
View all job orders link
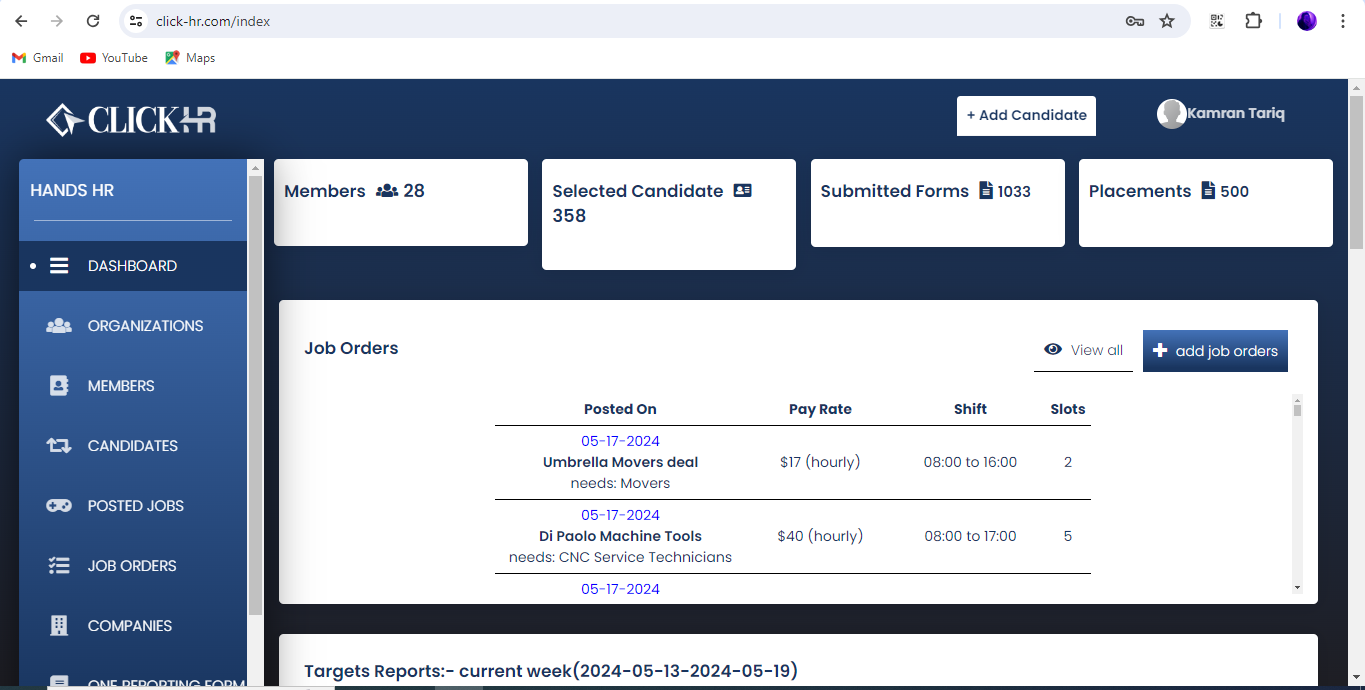(x=1083, y=350)
